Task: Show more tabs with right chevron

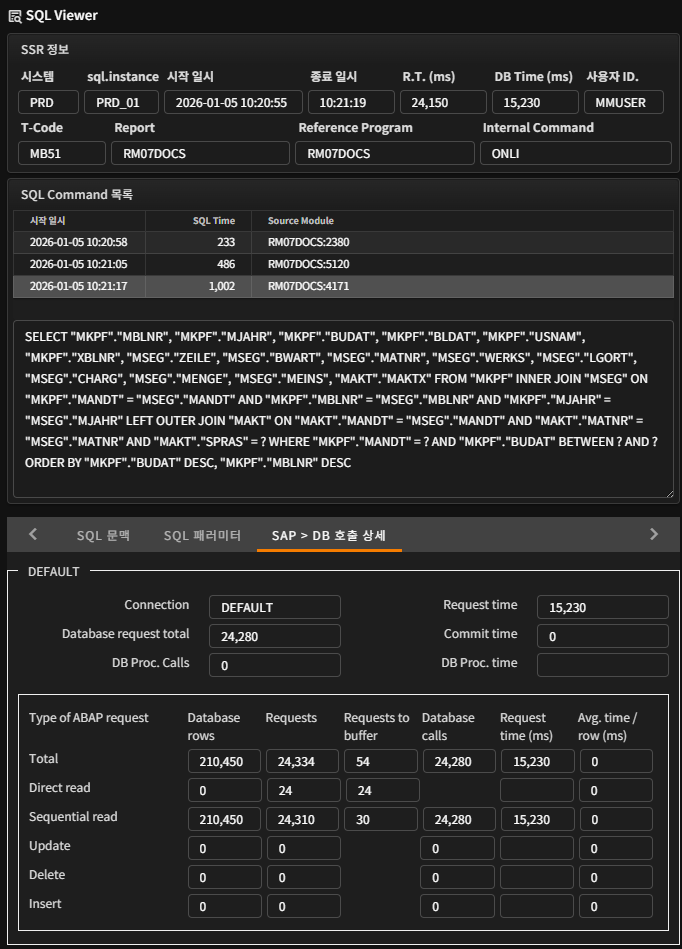Action: tap(654, 534)
